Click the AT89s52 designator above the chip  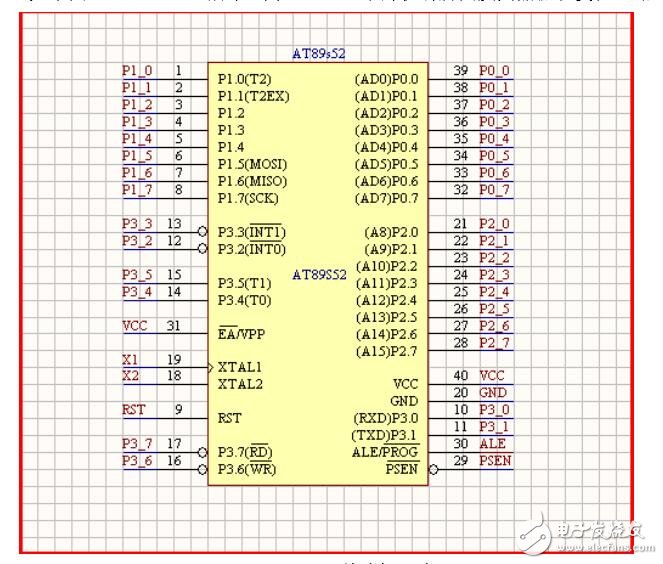[317, 54]
